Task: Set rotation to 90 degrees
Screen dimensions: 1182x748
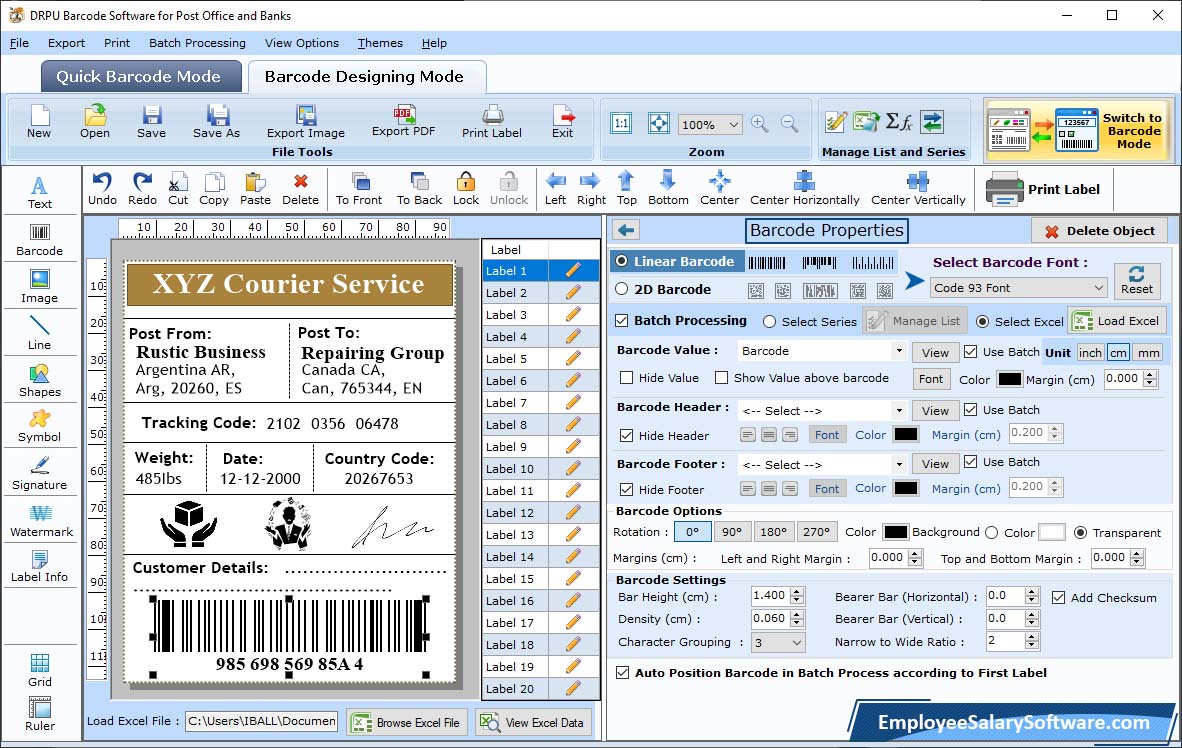Action: click(731, 532)
